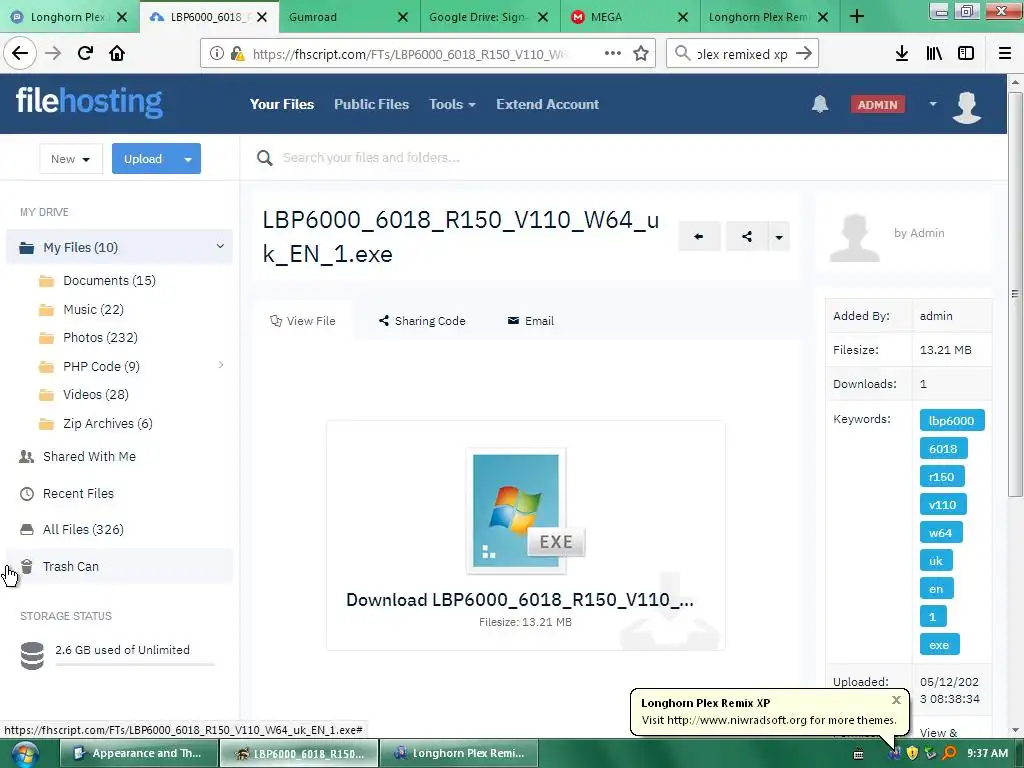Click the back arrow button next to the file name
Screen dimensions: 1024x768
click(x=699, y=236)
